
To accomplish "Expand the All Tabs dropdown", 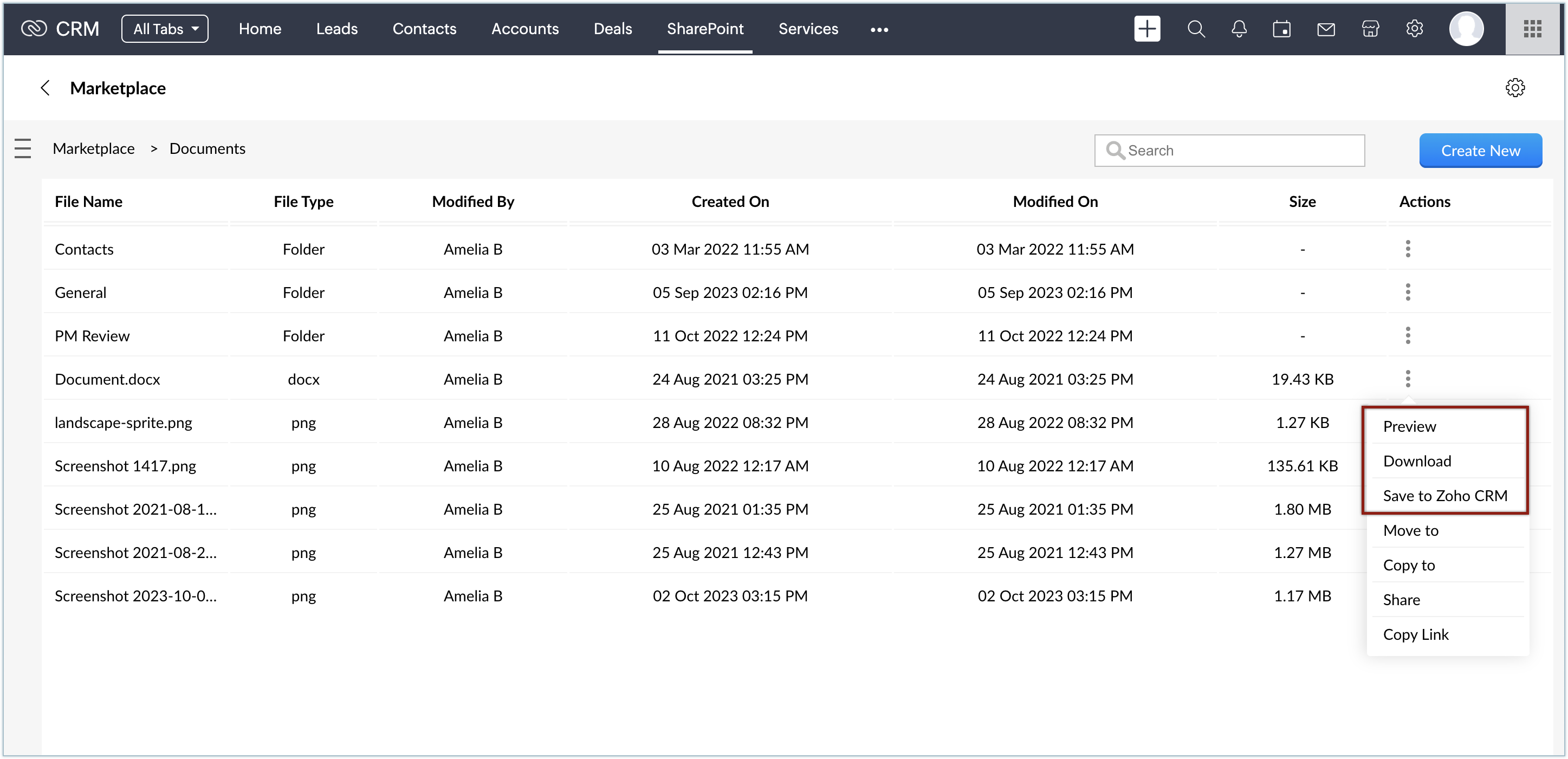I will (x=165, y=29).
